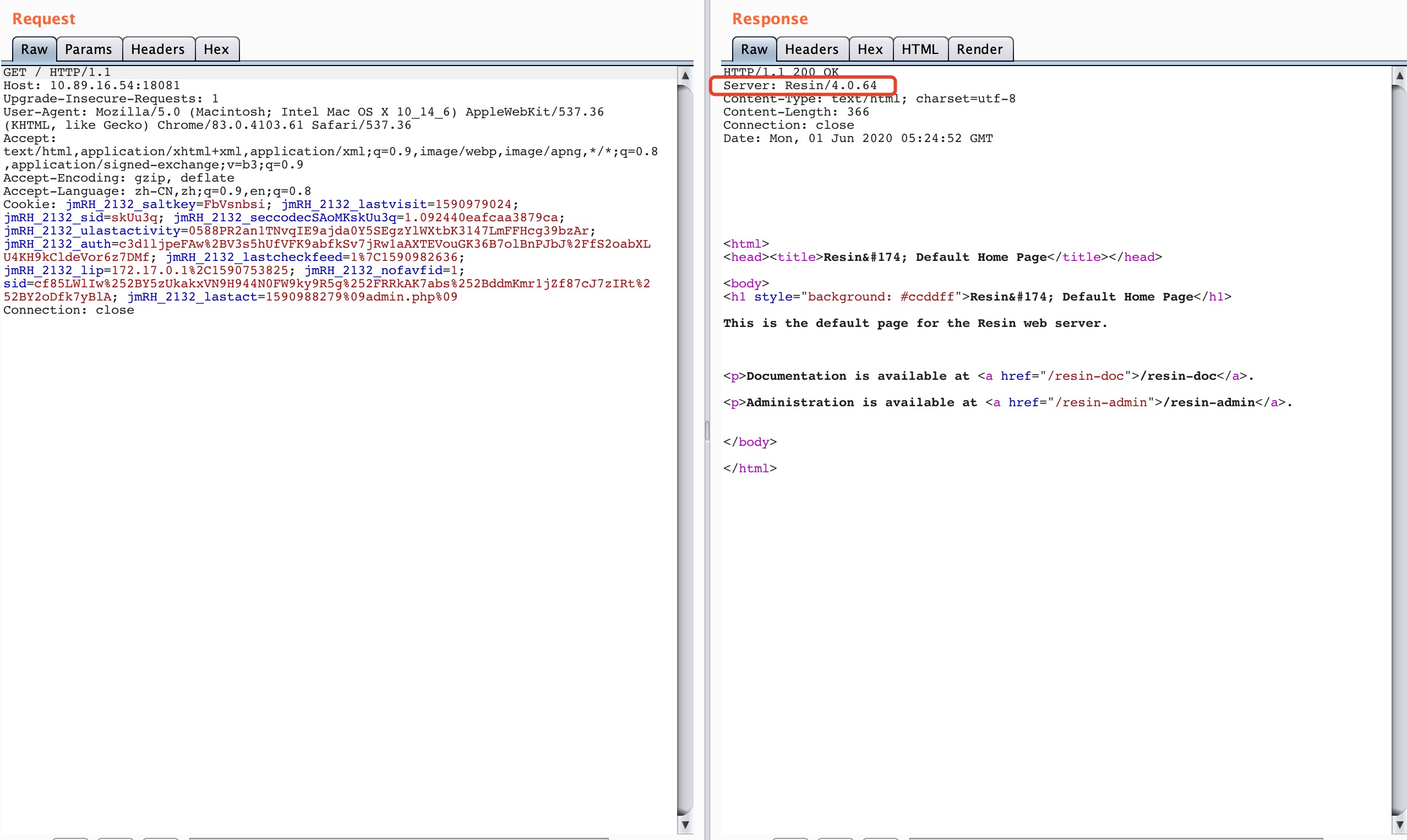Screen dimensions: 1407x840
Task: Click the Connection: close line in request
Action: coord(68,310)
